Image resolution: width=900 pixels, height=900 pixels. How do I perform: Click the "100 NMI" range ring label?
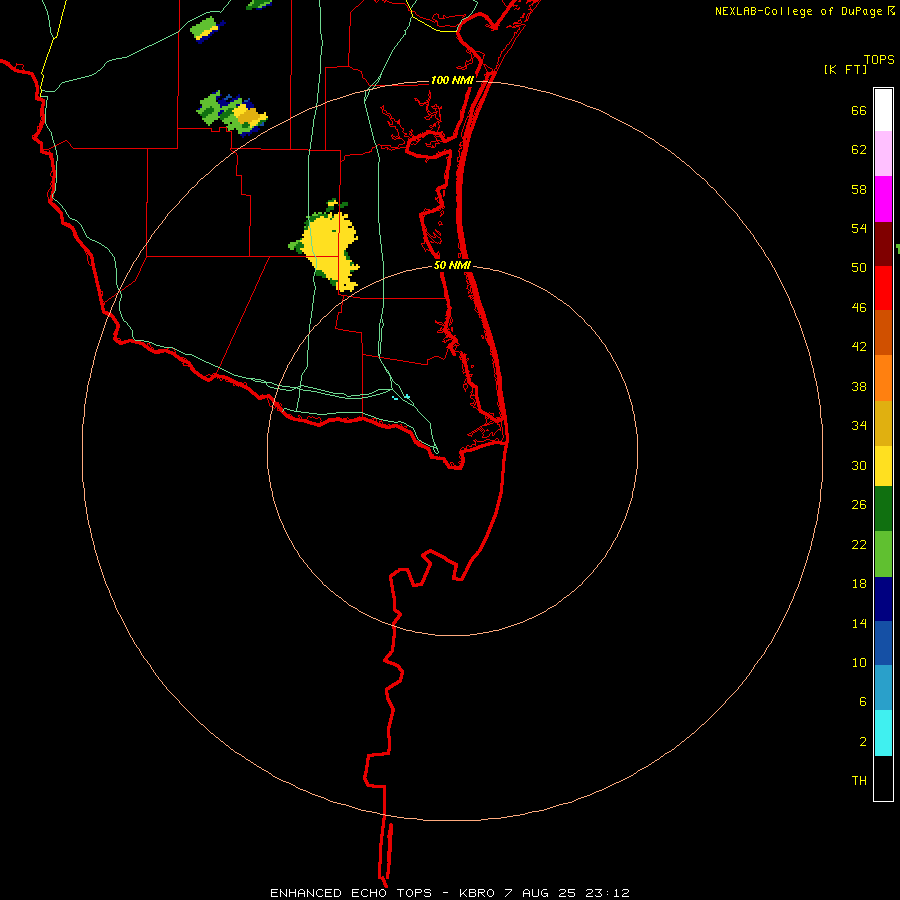coord(452,80)
